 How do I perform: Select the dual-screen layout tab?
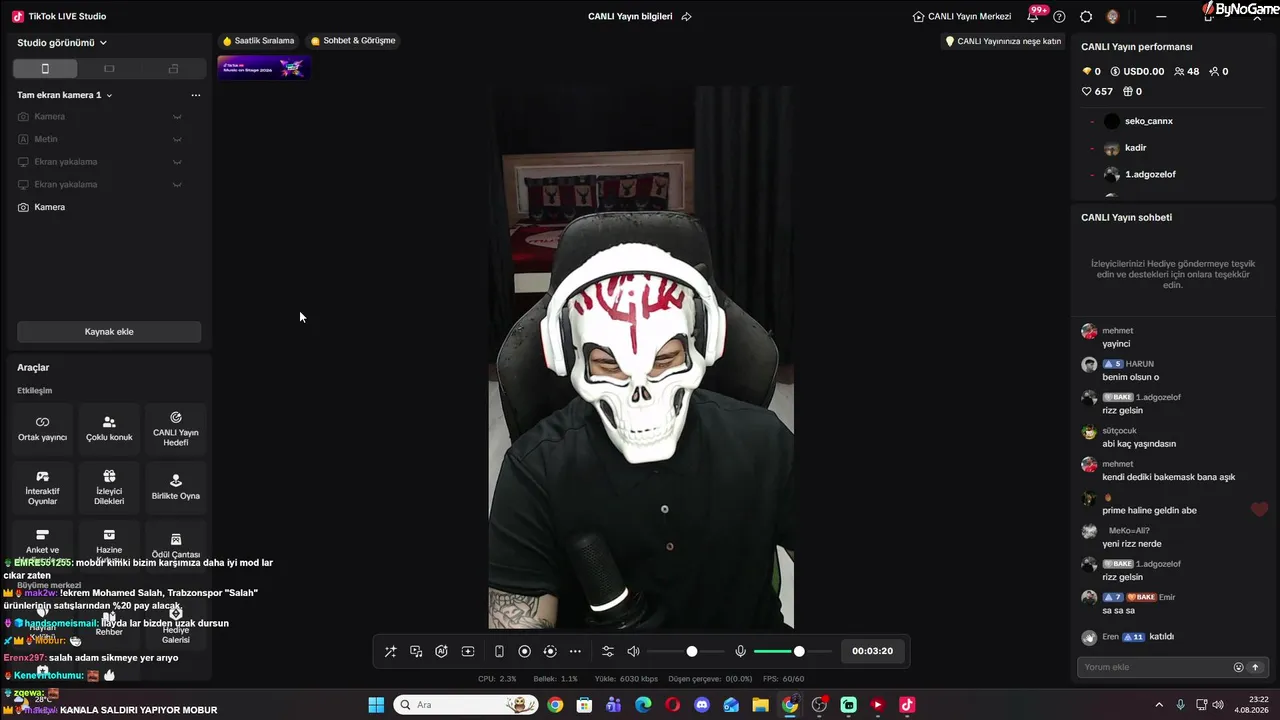click(x=173, y=69)
